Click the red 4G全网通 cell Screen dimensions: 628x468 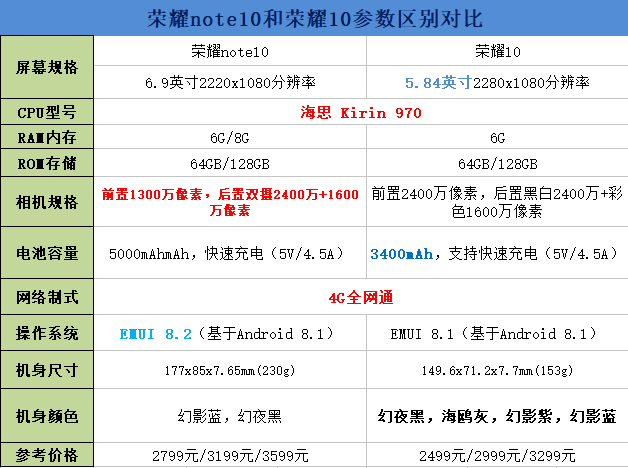pyautogui.click(x=361, y=297)
